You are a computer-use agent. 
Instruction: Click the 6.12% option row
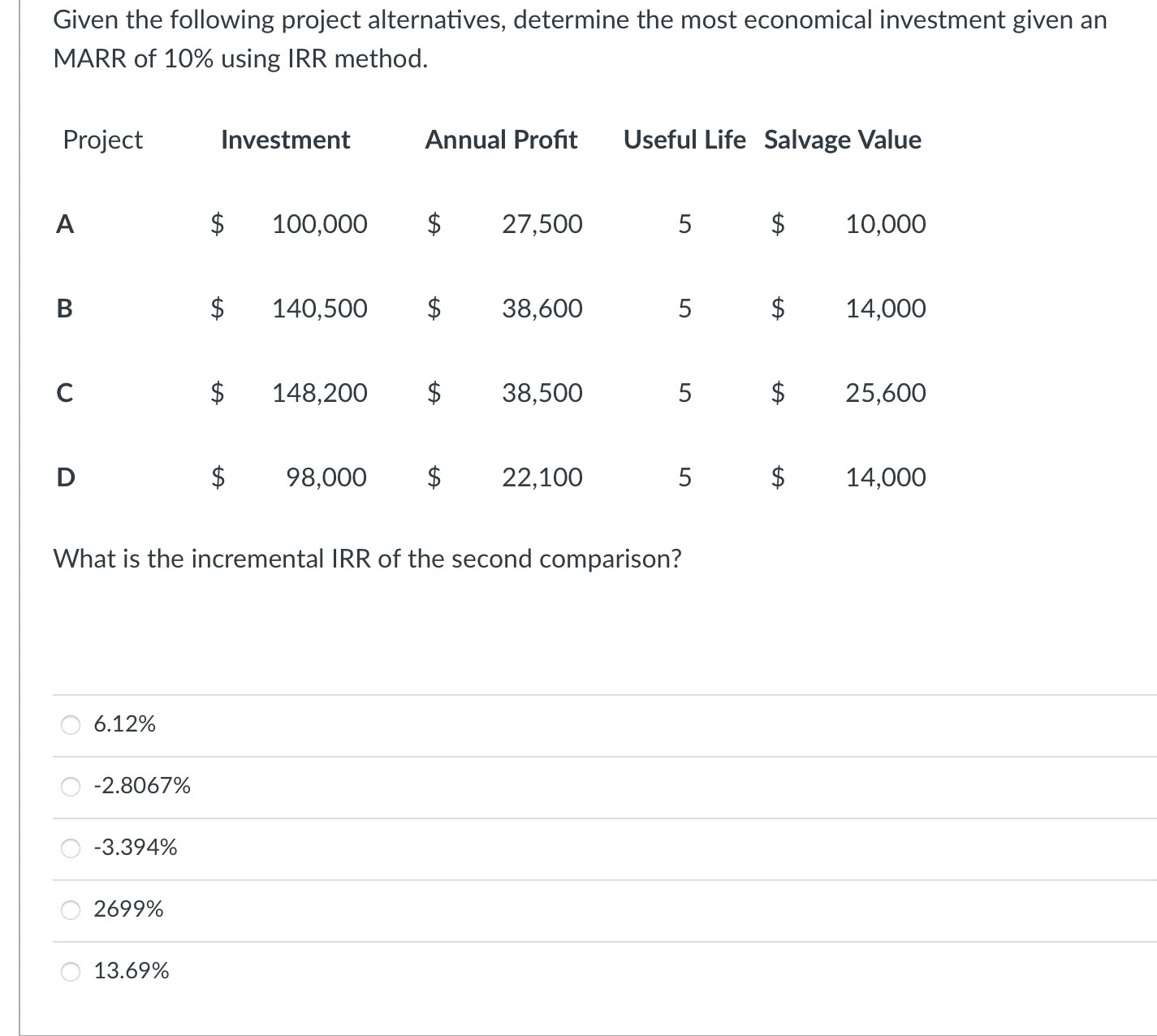coord(124,725)
